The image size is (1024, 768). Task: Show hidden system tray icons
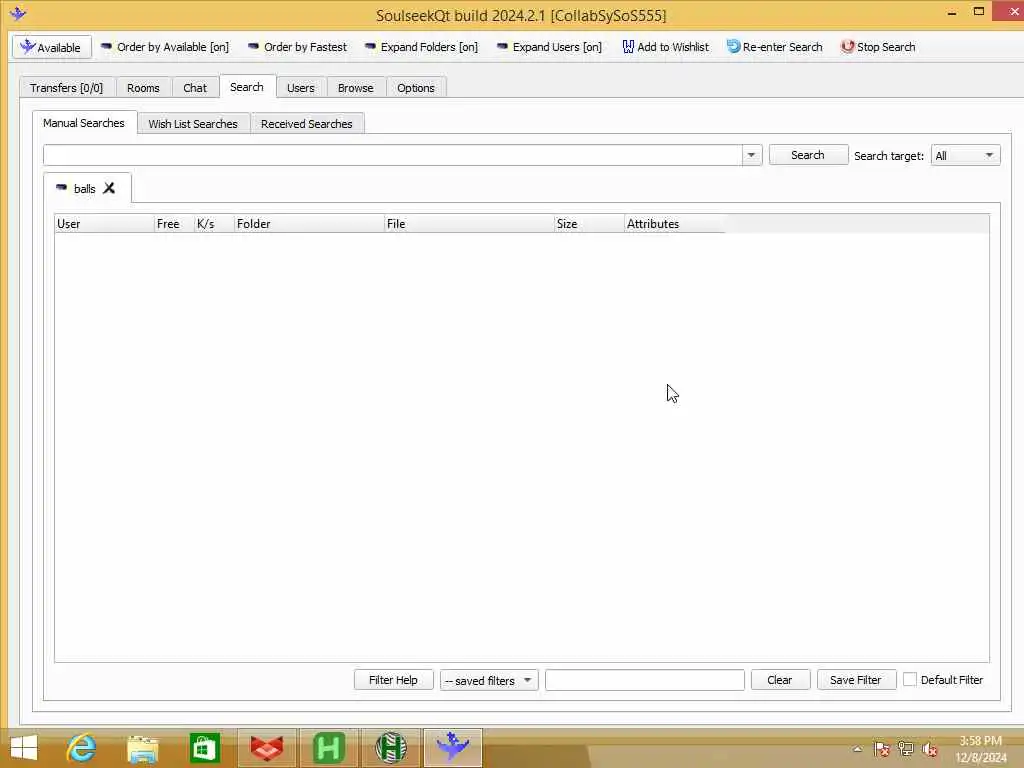point(857,749)
